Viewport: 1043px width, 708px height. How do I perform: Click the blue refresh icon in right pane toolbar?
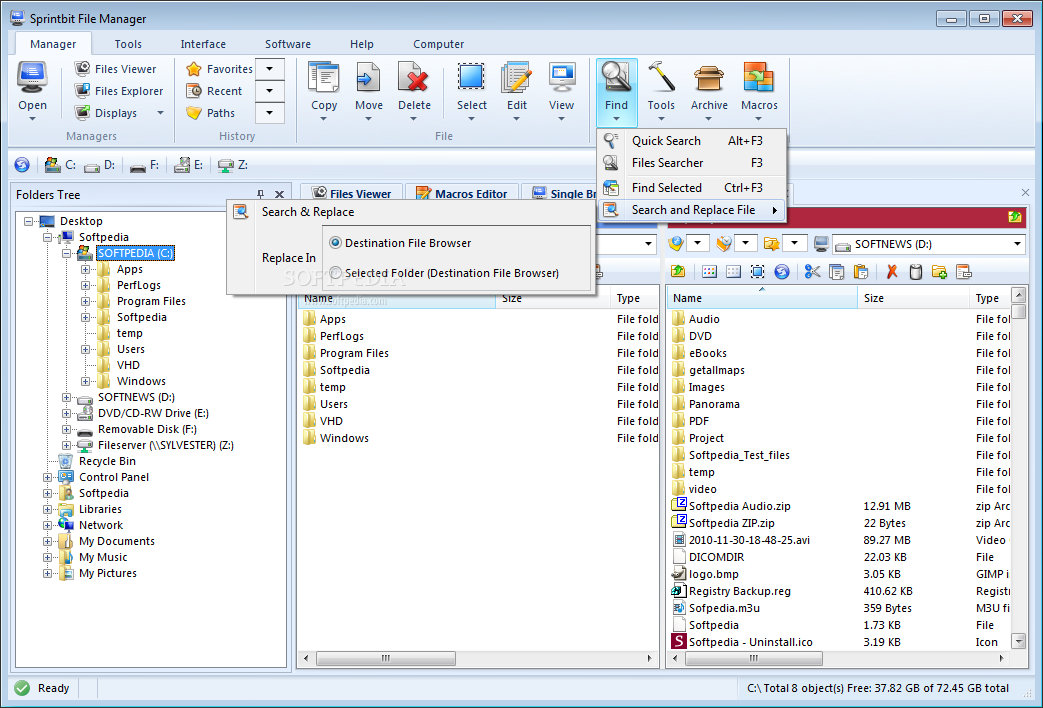pos(782,271)
